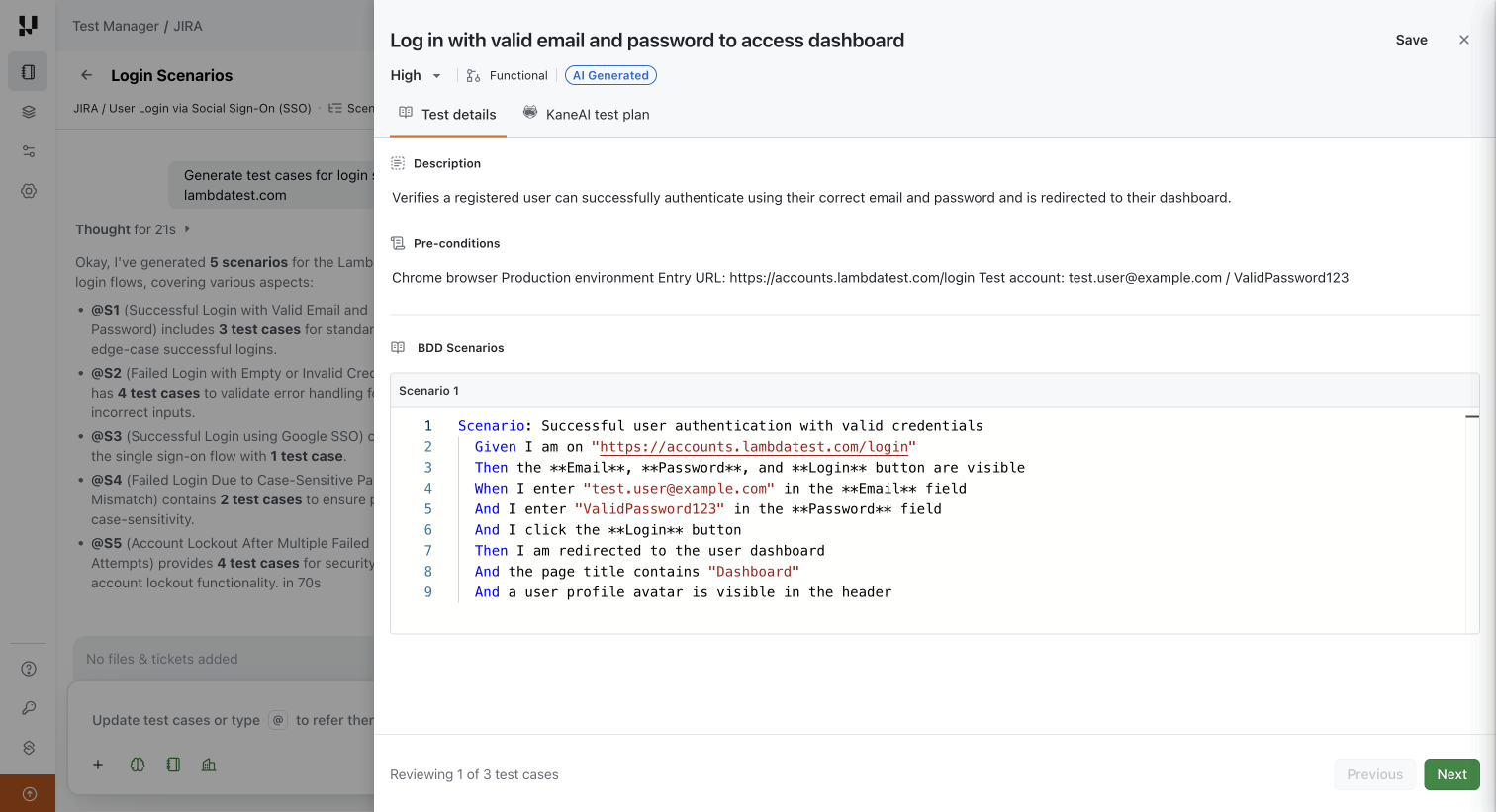This screenshot has height=812, width=1496.
Task: Go back with arrow beside Login Scenarios
Action: pos(87,75)
